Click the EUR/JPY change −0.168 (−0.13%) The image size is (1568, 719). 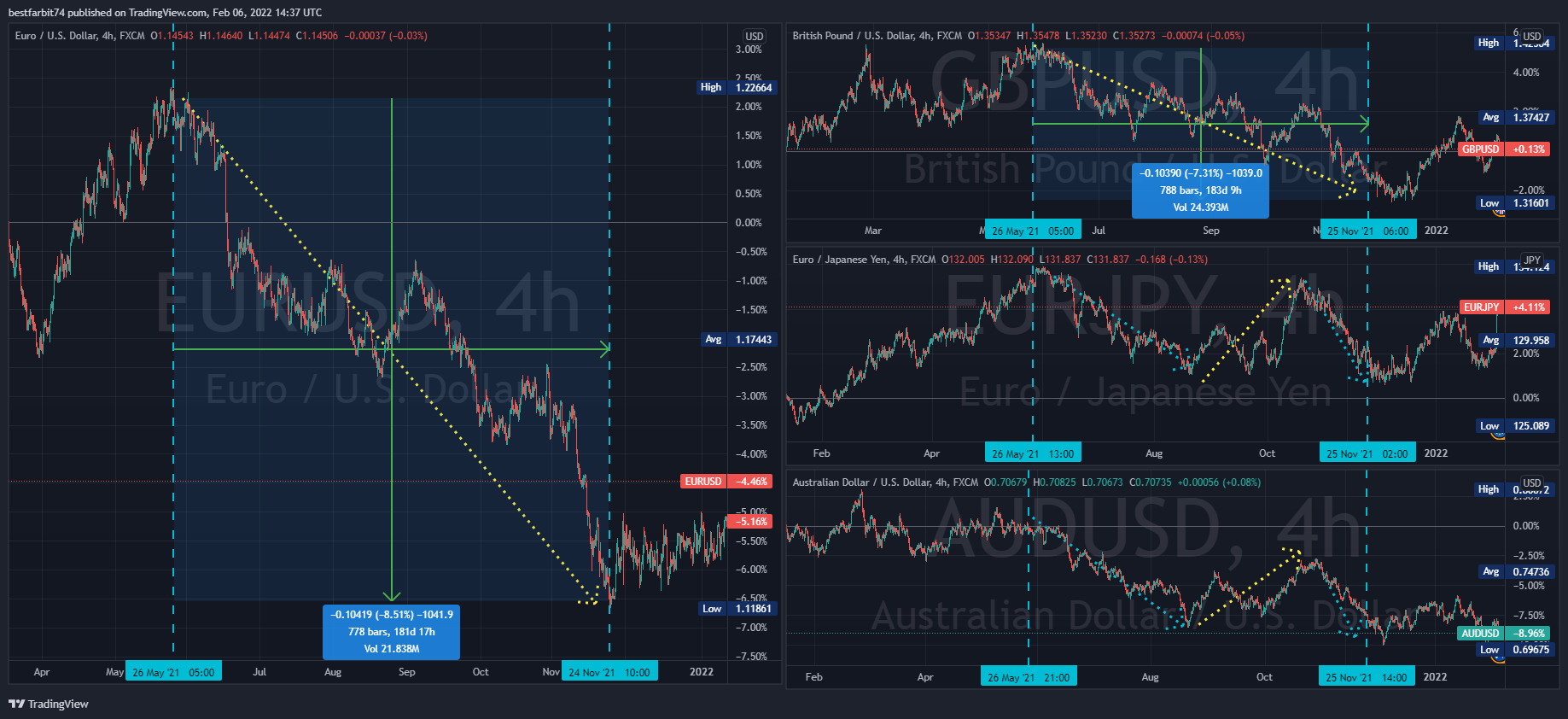point(1171,260)
